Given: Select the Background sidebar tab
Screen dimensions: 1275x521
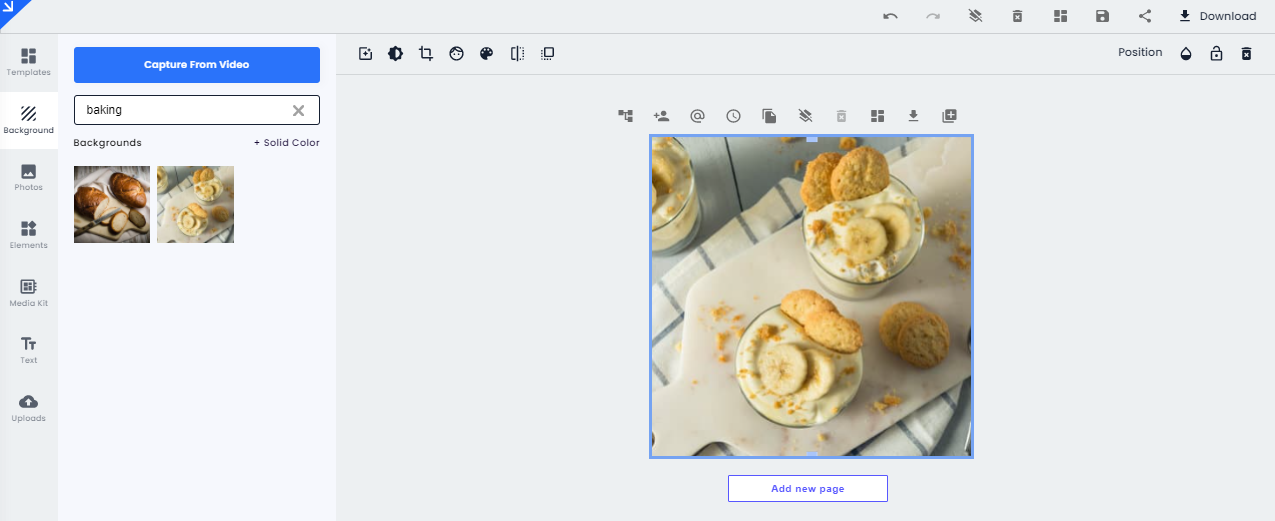Looking at the screenshot, I should tap(28, 120).
